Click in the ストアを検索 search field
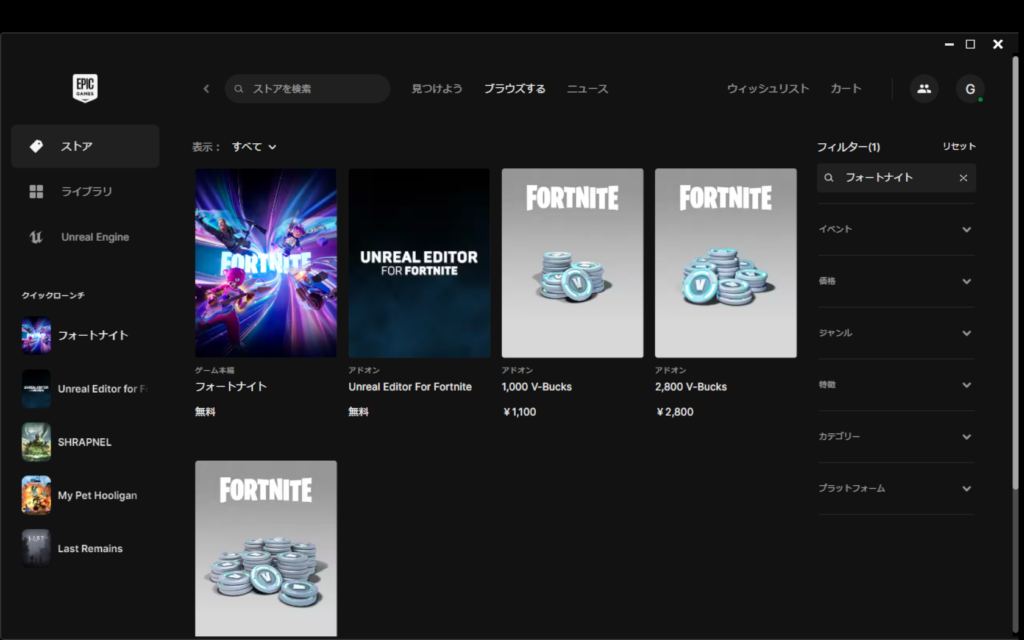Viewport: 1024px width, 640px height. click(308, 89)
